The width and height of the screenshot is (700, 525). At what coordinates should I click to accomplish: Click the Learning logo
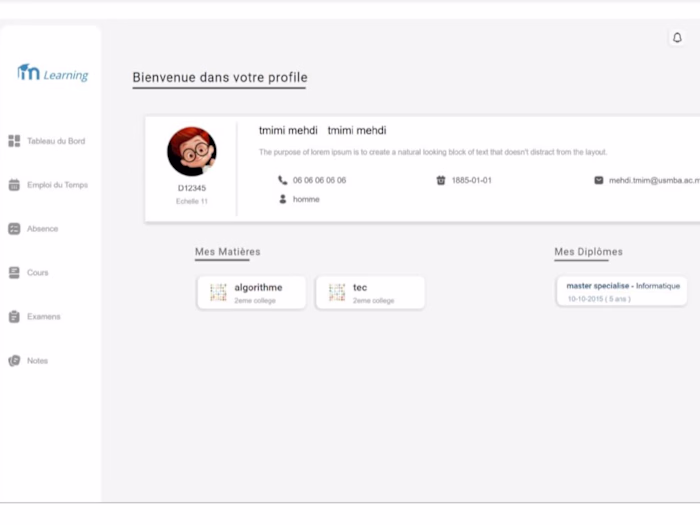(x=53, y=73)
